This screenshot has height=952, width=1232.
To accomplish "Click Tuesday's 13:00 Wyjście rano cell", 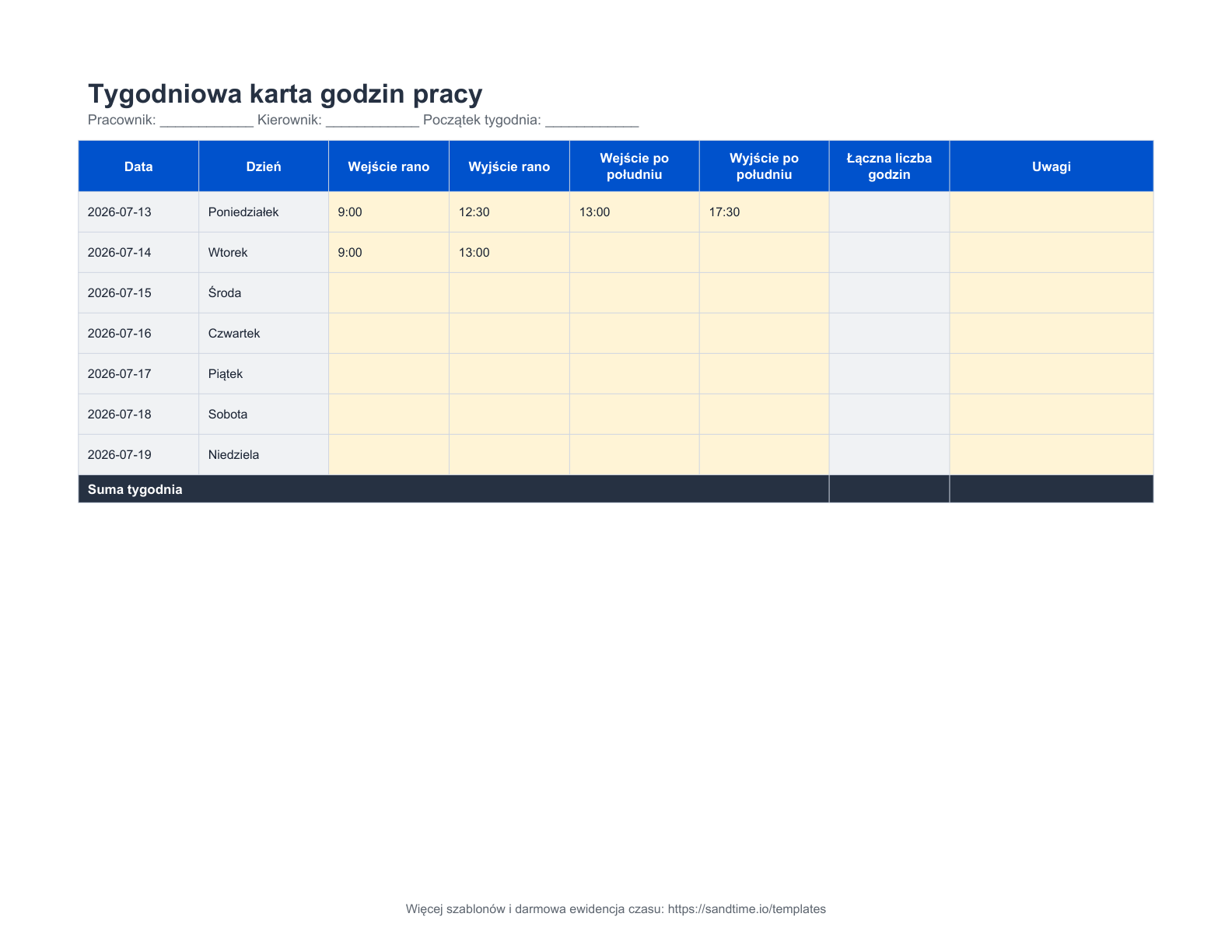I will click(509, 253).
